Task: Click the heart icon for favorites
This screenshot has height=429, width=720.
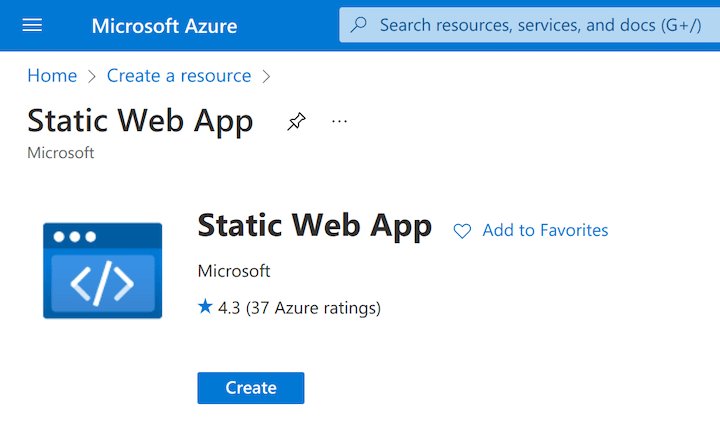Action: pyautogui.click(x=462, y=231)
